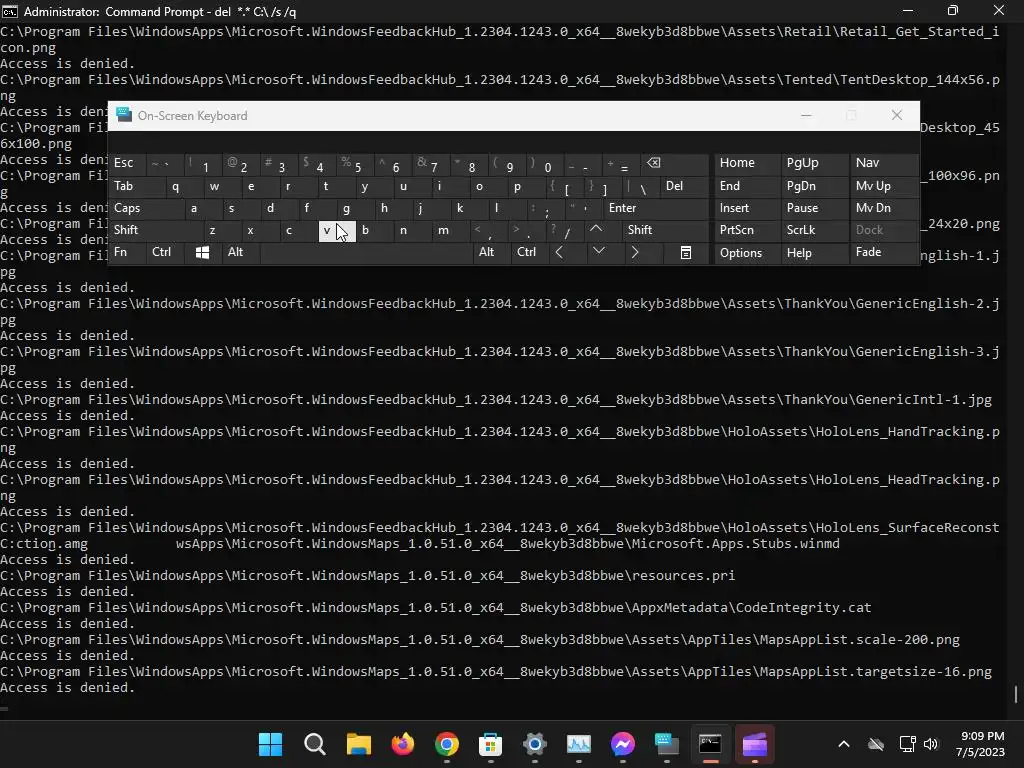Click the space bar on keyboard

tap(365, 252)
